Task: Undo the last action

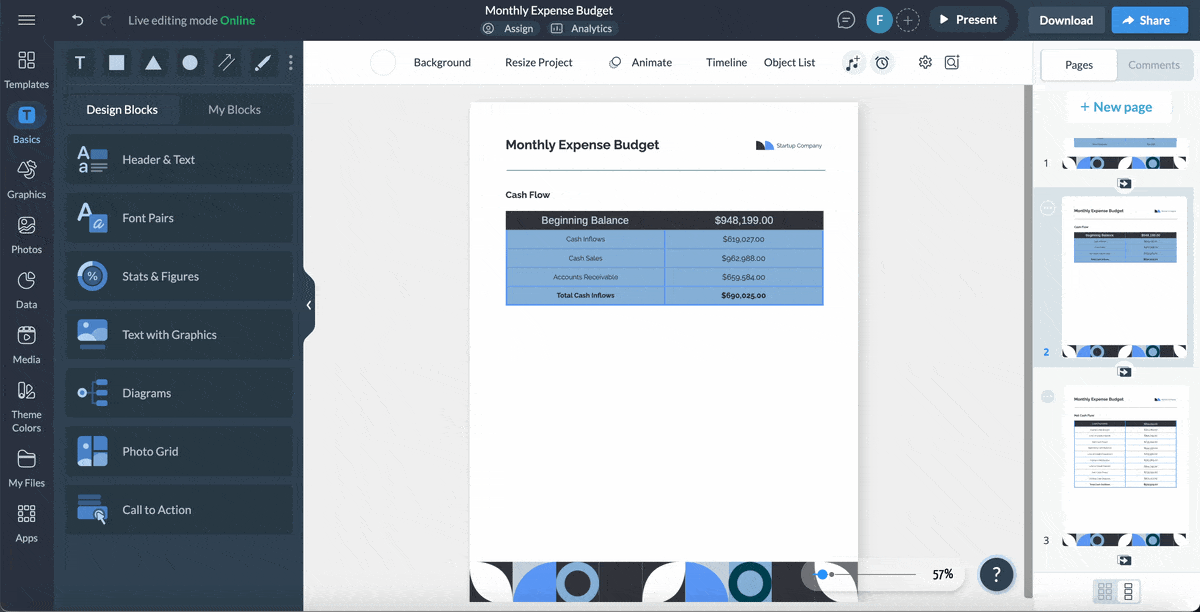Action: coord(77,19)
